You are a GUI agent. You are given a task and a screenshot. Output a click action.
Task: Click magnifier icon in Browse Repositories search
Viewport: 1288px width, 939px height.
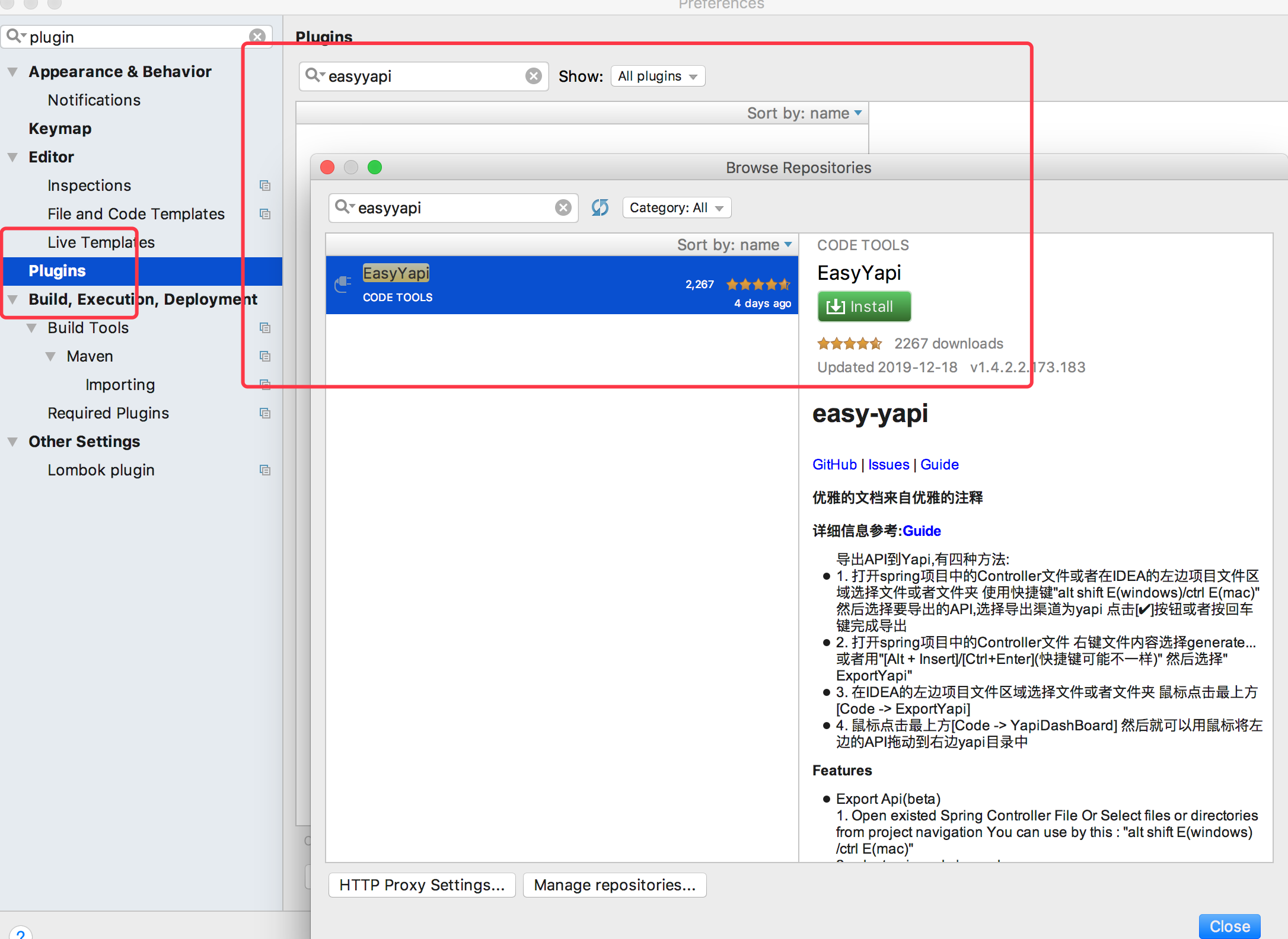click(x=344, y=207)
